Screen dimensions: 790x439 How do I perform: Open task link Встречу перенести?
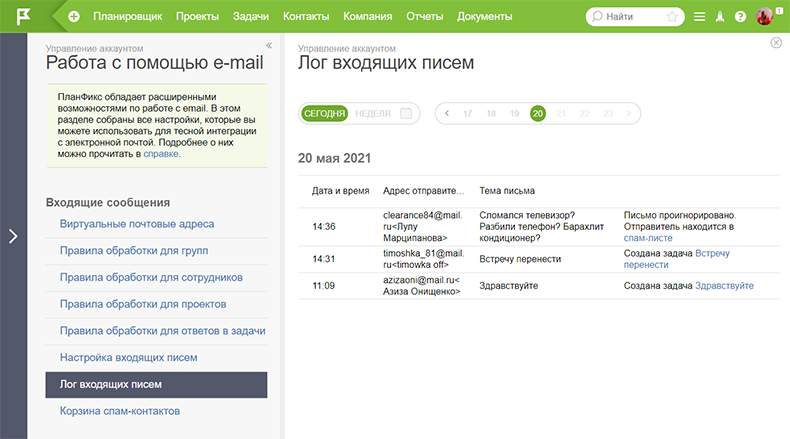pos(677,259)
